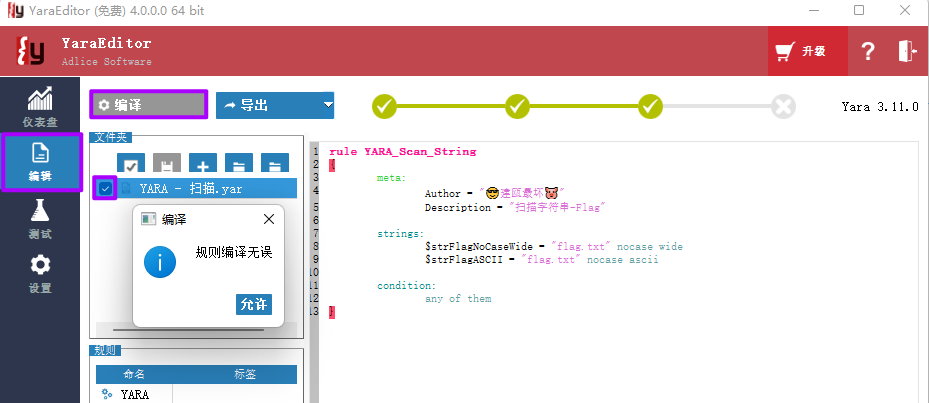Click the second green checkmark progress step

click(517, 107)
